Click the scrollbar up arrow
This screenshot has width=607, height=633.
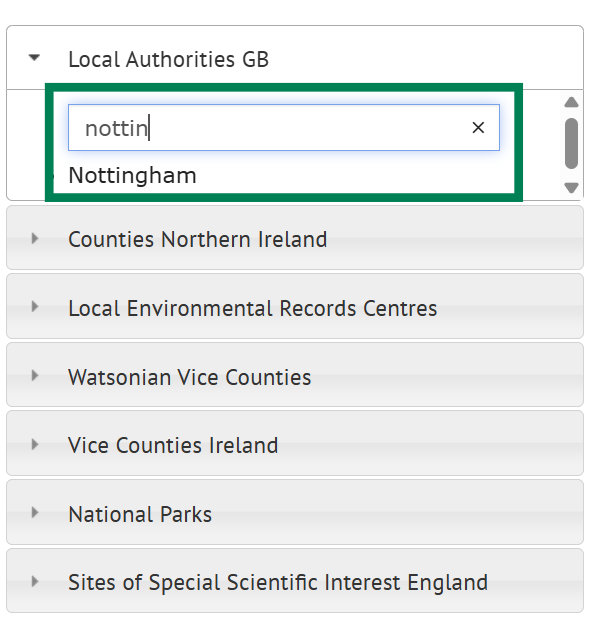(x=571, y=102)
